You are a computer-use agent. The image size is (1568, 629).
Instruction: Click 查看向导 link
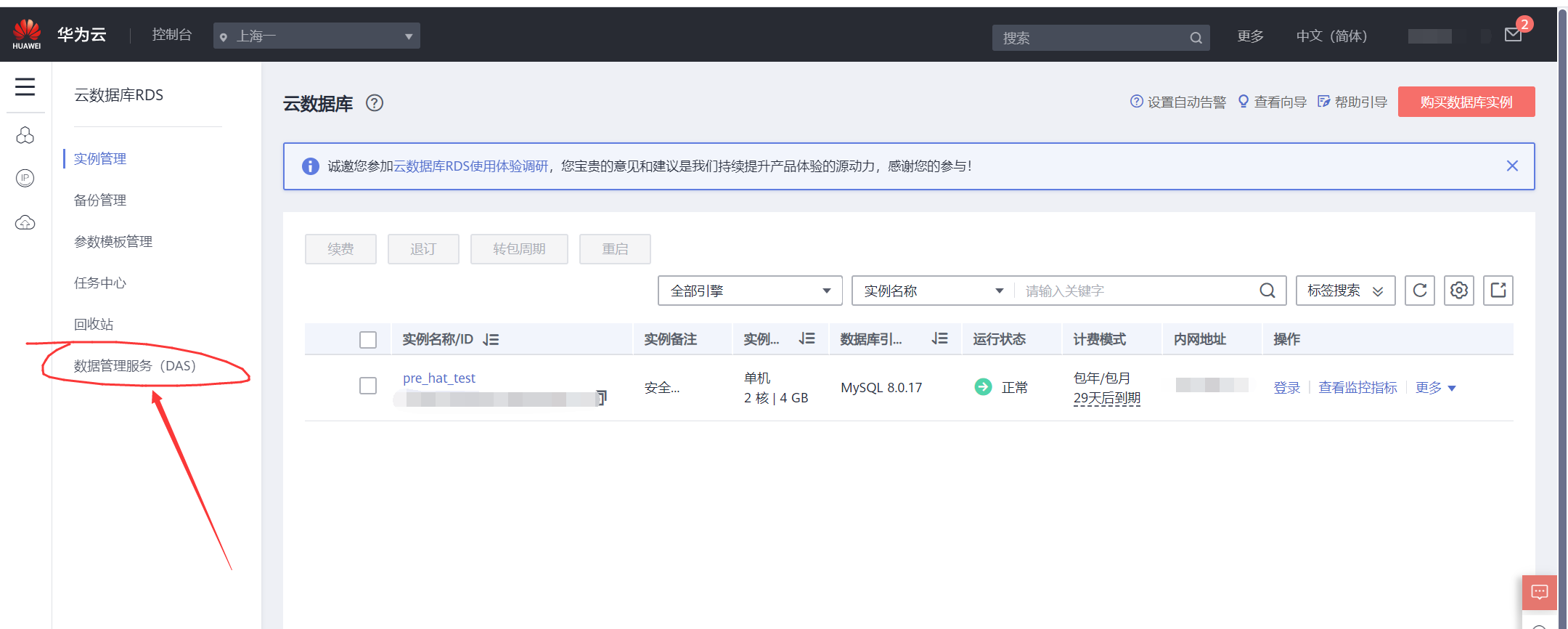[1273, 102]
